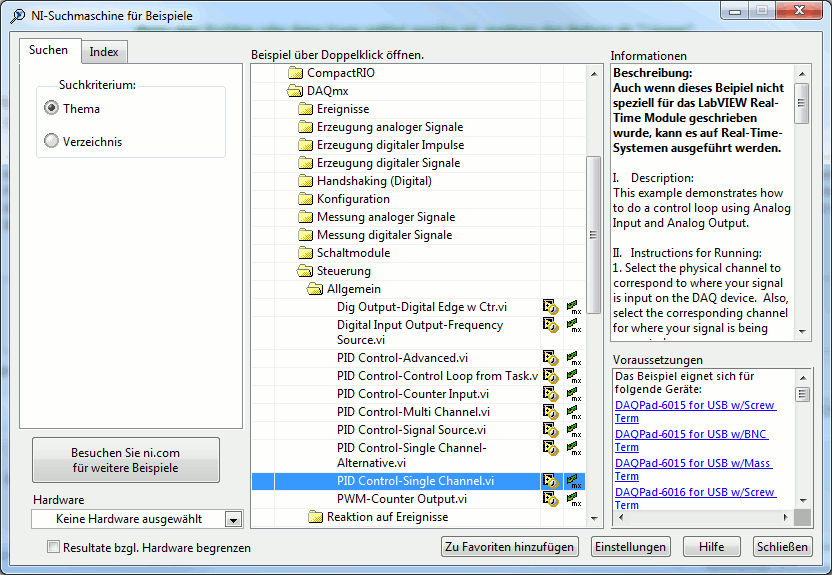Click the VI icon beside PID Control-Advanced.vi

[550, 358]
